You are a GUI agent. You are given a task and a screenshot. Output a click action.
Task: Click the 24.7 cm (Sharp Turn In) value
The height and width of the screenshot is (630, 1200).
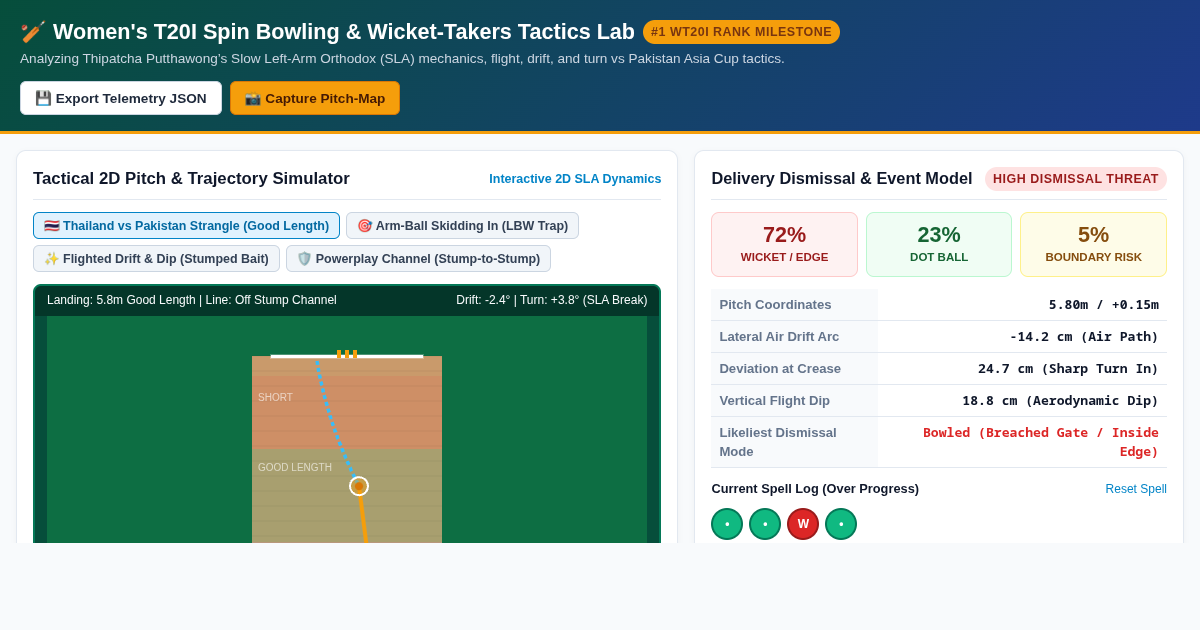click(1068, 368)
